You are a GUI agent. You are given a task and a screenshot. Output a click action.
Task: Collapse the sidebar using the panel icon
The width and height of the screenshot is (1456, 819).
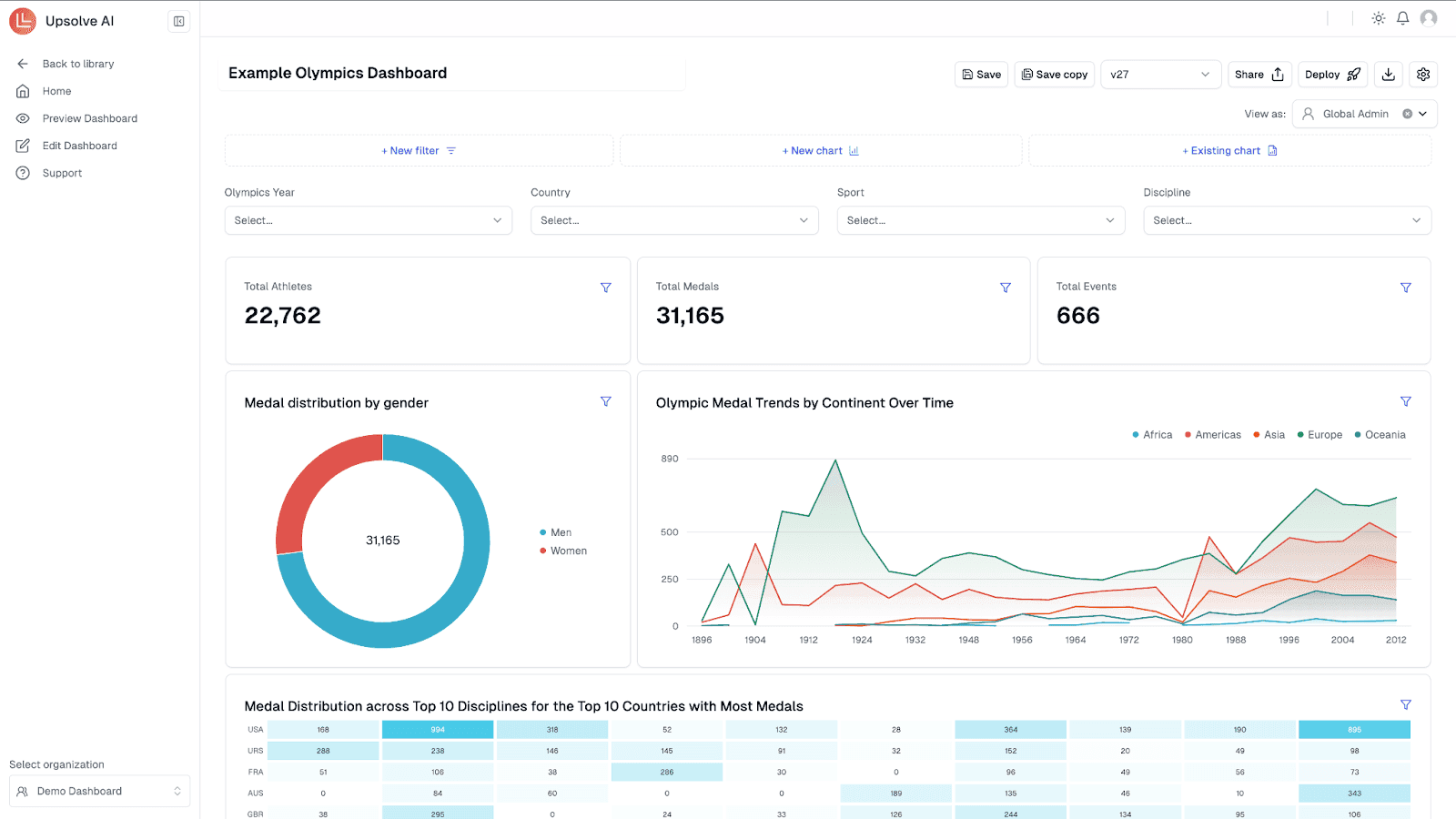178,20
